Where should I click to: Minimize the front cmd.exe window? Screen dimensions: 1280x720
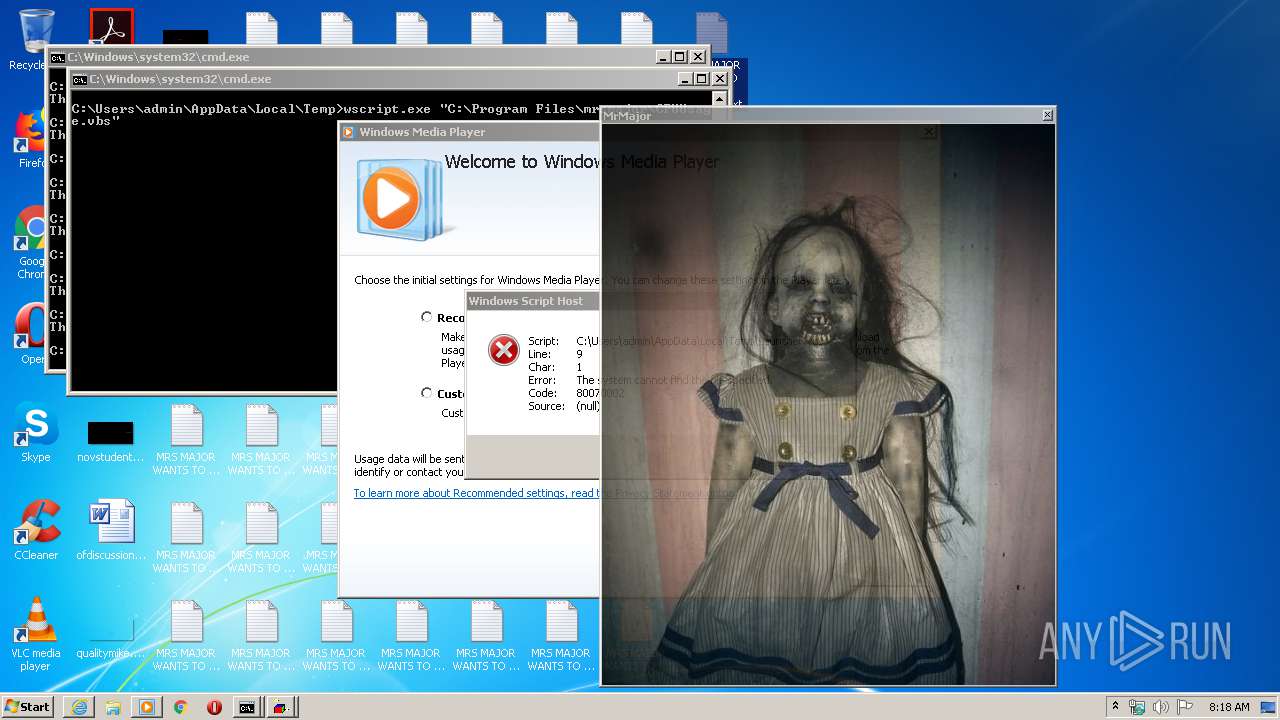pyautogui.click(x=685, y=79)
